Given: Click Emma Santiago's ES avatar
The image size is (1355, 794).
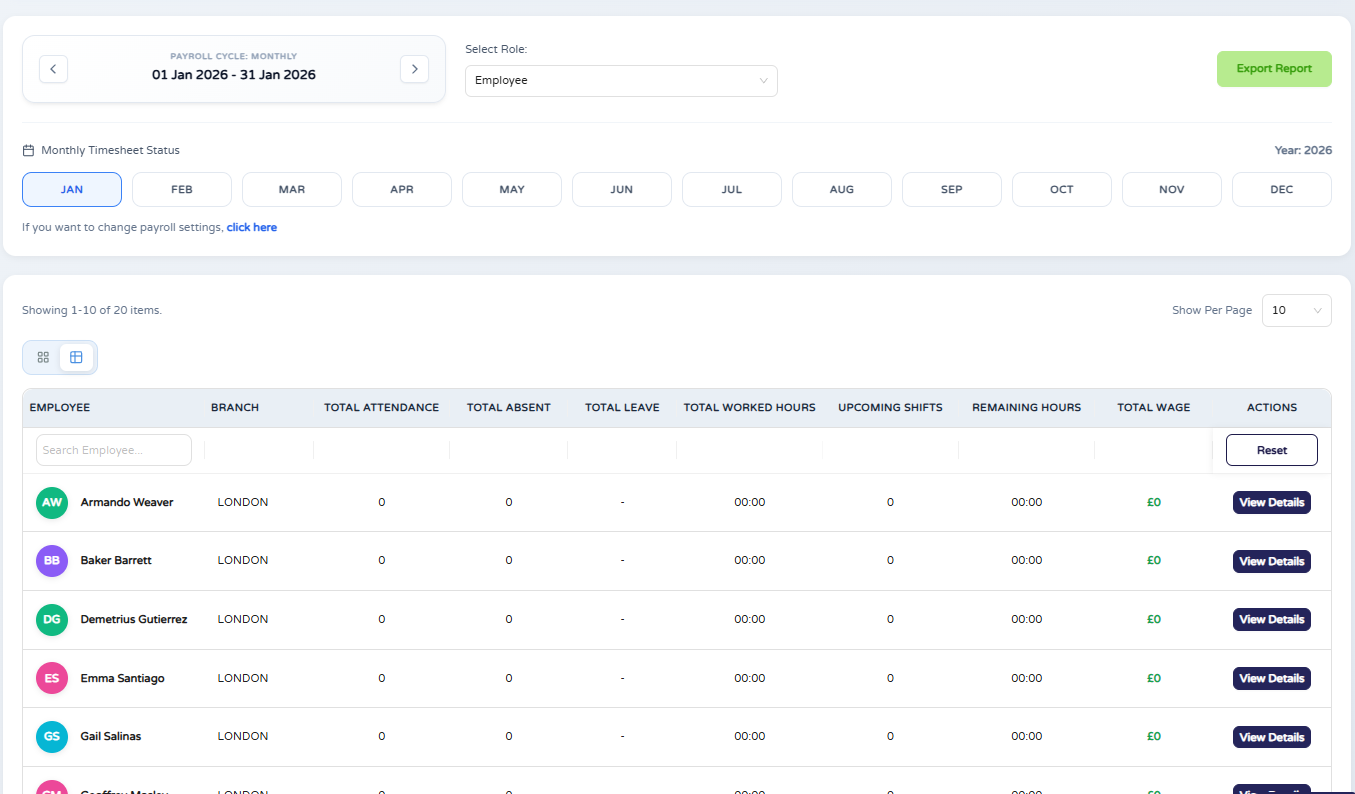Looking at the screenshot, I should point(52,678).
